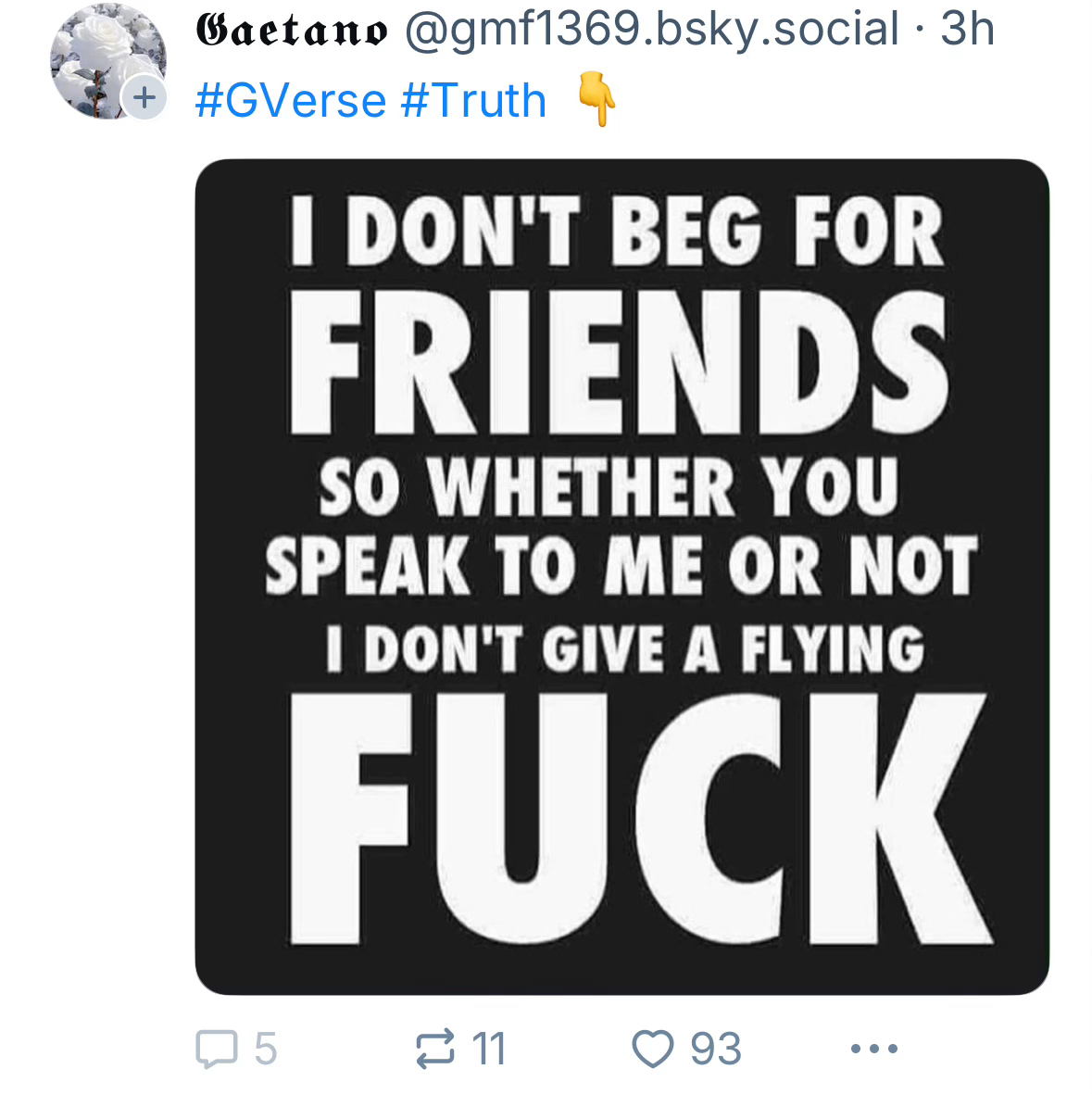Viewport: 1092px width, 1094px height.
Task: Click the I DON'T BEG FOR line
Action: [618, 231]
